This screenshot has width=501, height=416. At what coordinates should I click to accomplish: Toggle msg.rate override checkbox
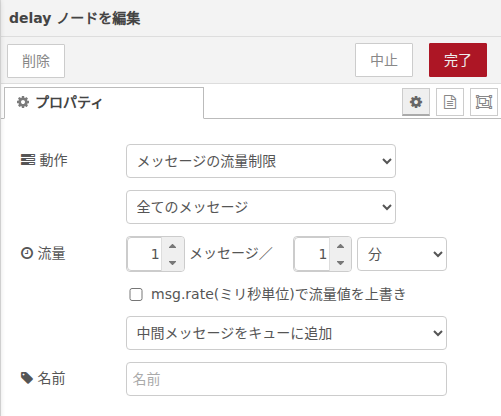click(136, 295)
